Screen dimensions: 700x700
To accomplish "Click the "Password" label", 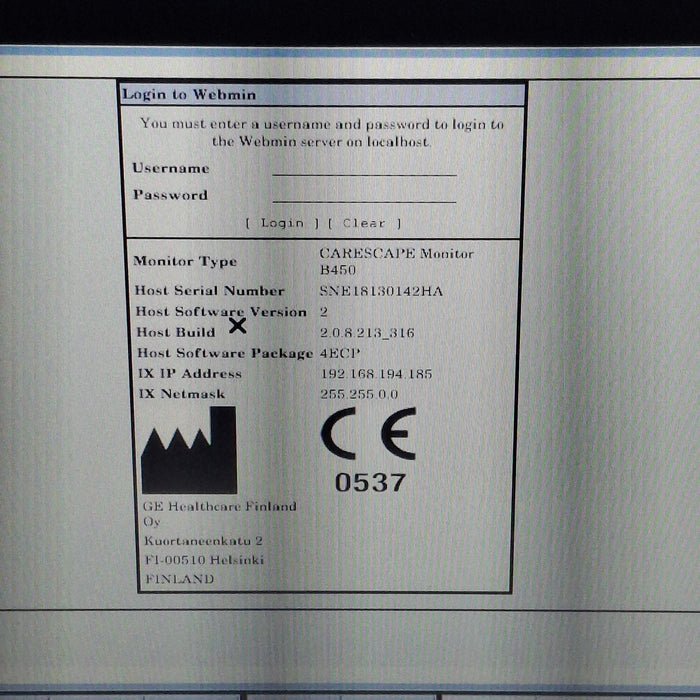I will pyautogui.click(x=171, y=195).
